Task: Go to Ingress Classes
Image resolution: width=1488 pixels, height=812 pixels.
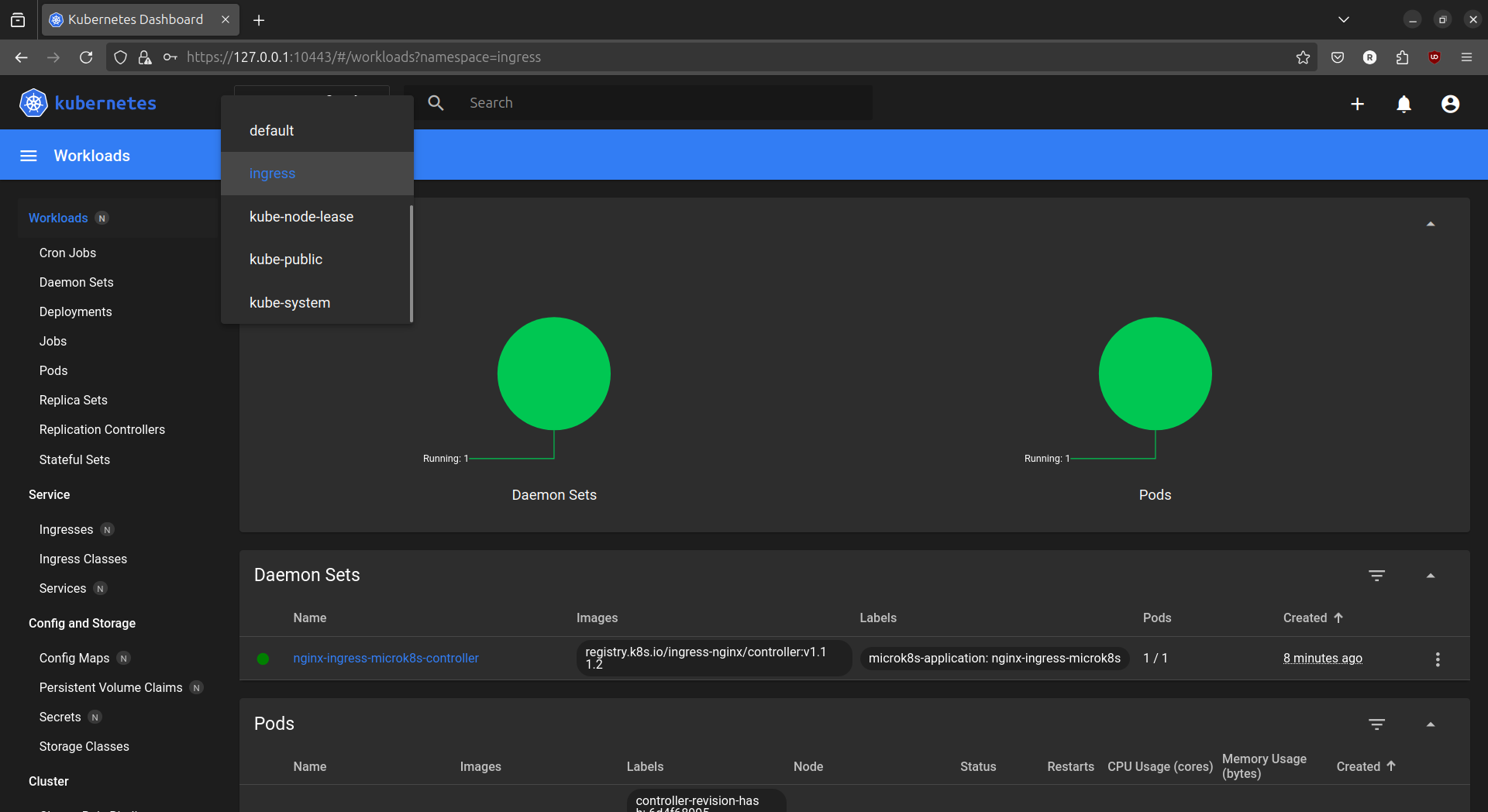Action: (83, 559)
